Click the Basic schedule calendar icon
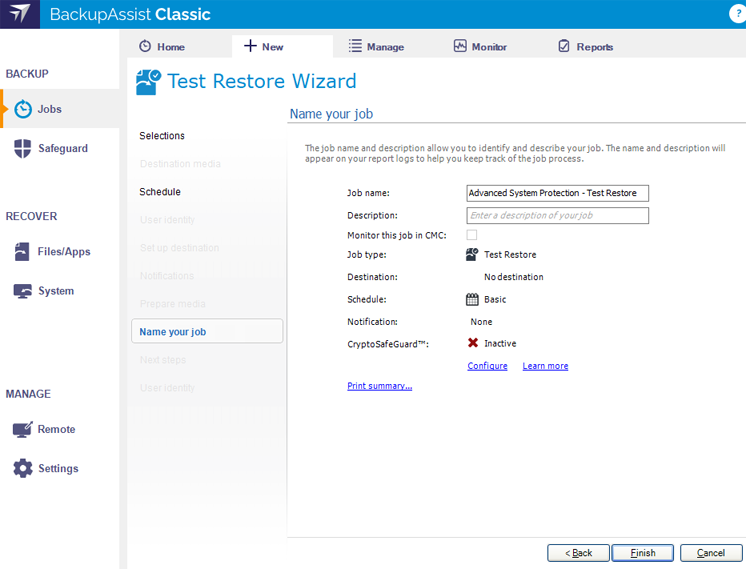Screen dimensions: 746x569 point(472,299)
